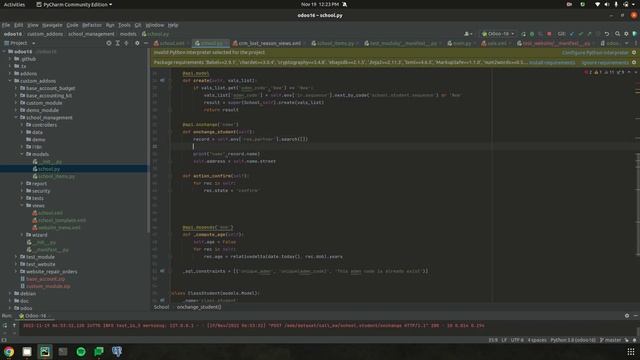Open the terminal icon in the dock
640x360 pixels.
pos(63,351)
